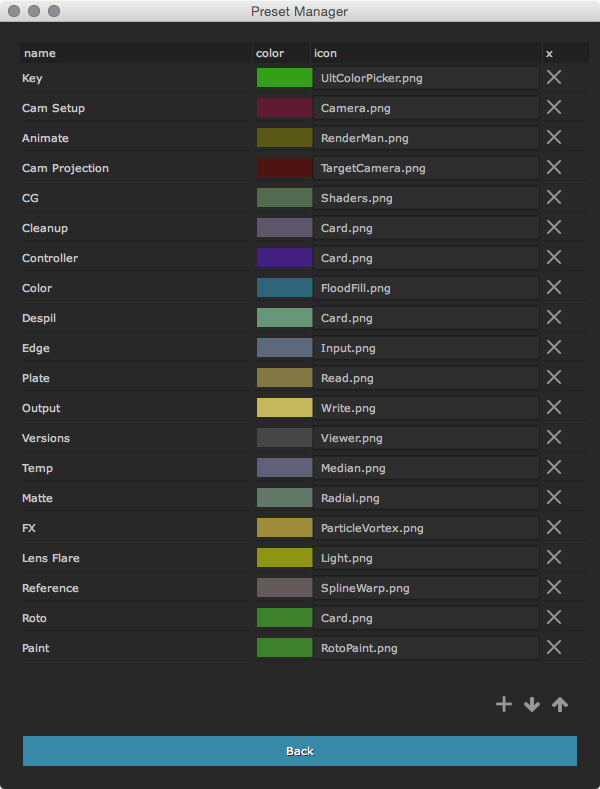Delete the Key preset row

pyautogui.click(x=554, y=78)
